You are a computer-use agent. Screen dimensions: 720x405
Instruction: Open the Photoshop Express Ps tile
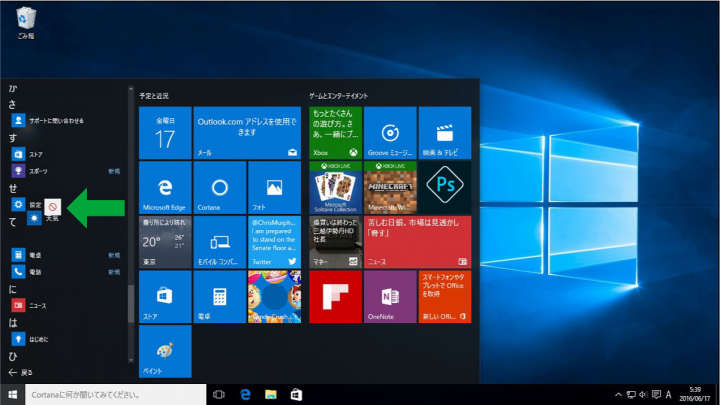tap(444, 187)
